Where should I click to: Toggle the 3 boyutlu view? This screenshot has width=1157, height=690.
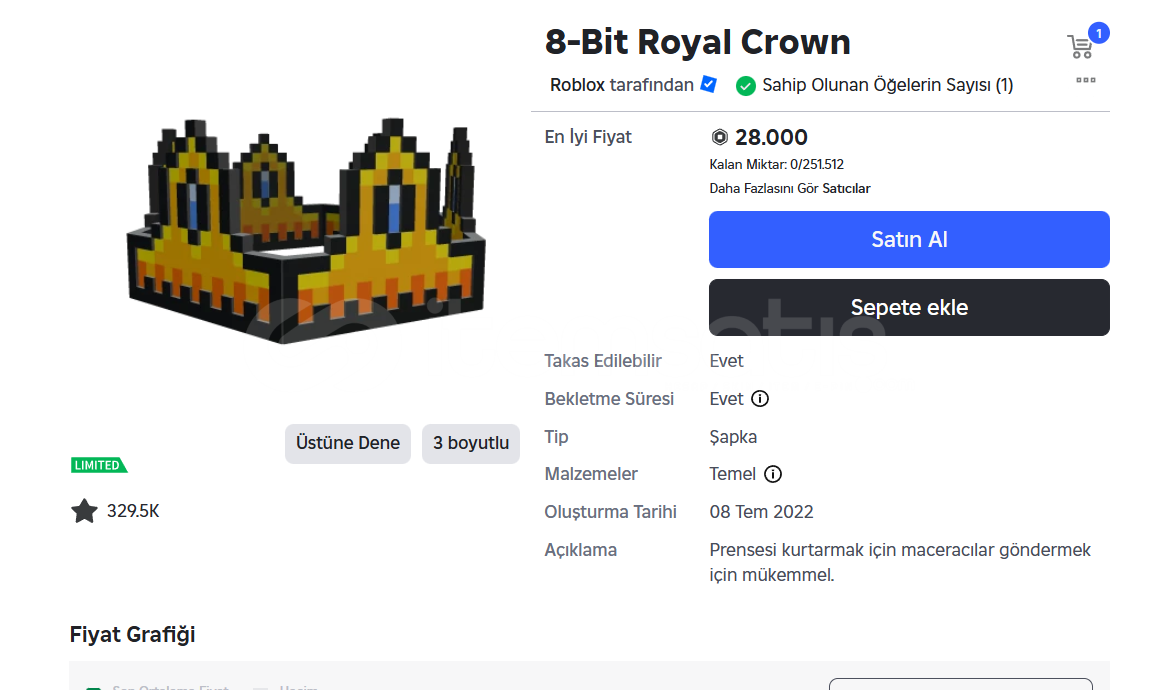(471, 443)
